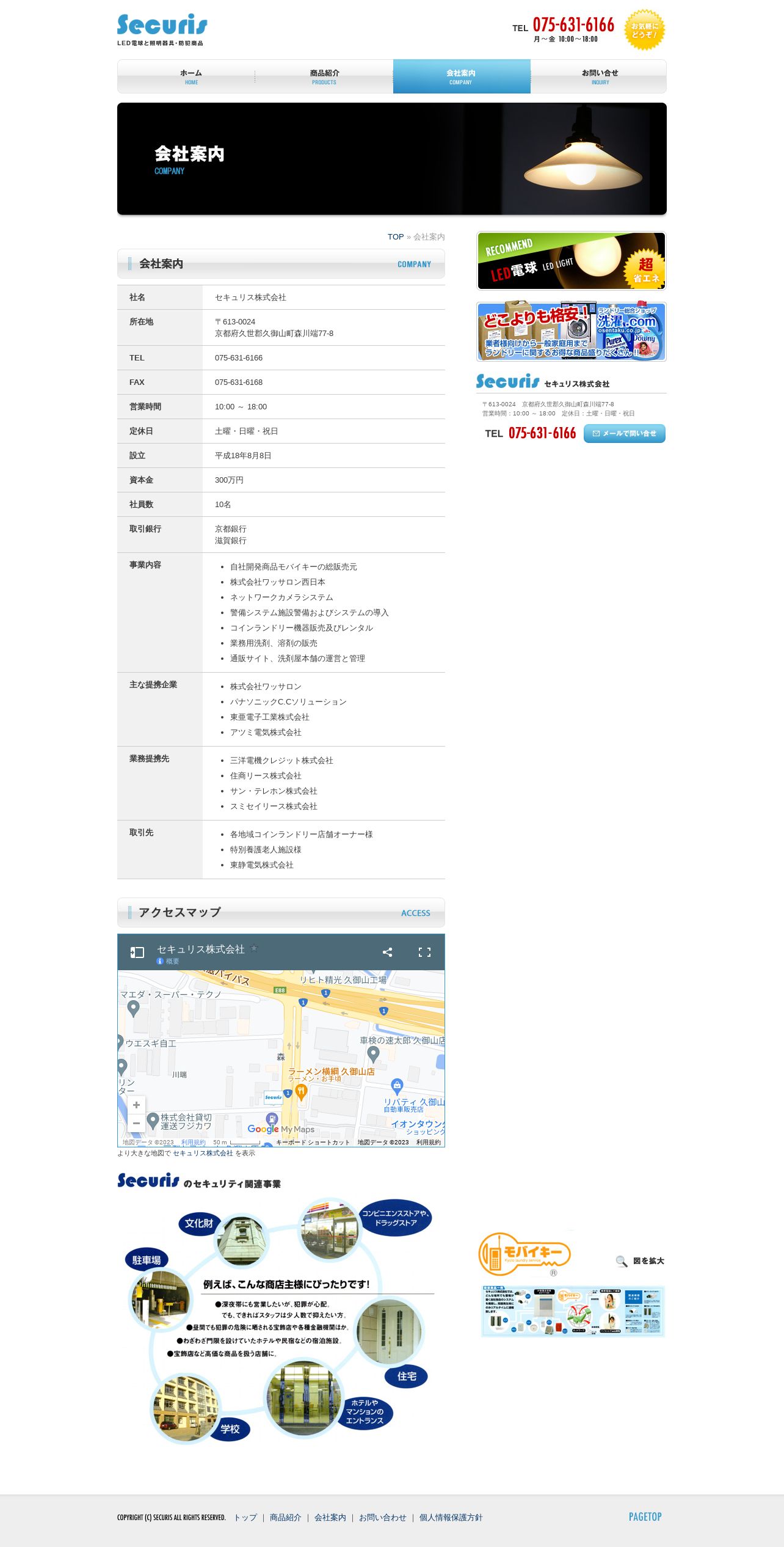Click the 駐車場 circle photo
Viewport: 784px width, 1547px height.
tap(160, 1300)
